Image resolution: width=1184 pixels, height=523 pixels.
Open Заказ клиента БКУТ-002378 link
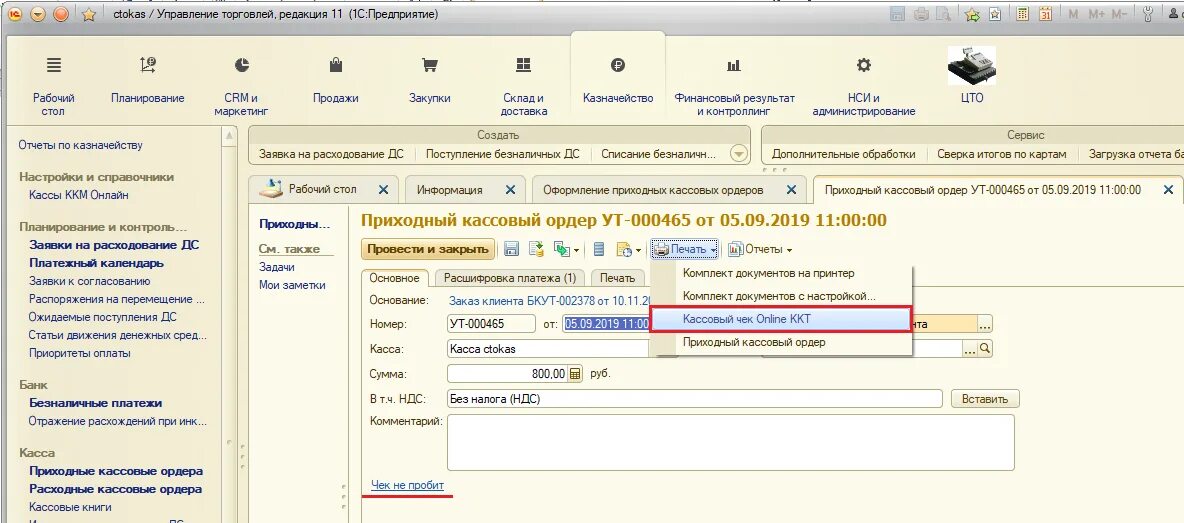(x=549, y=300)
